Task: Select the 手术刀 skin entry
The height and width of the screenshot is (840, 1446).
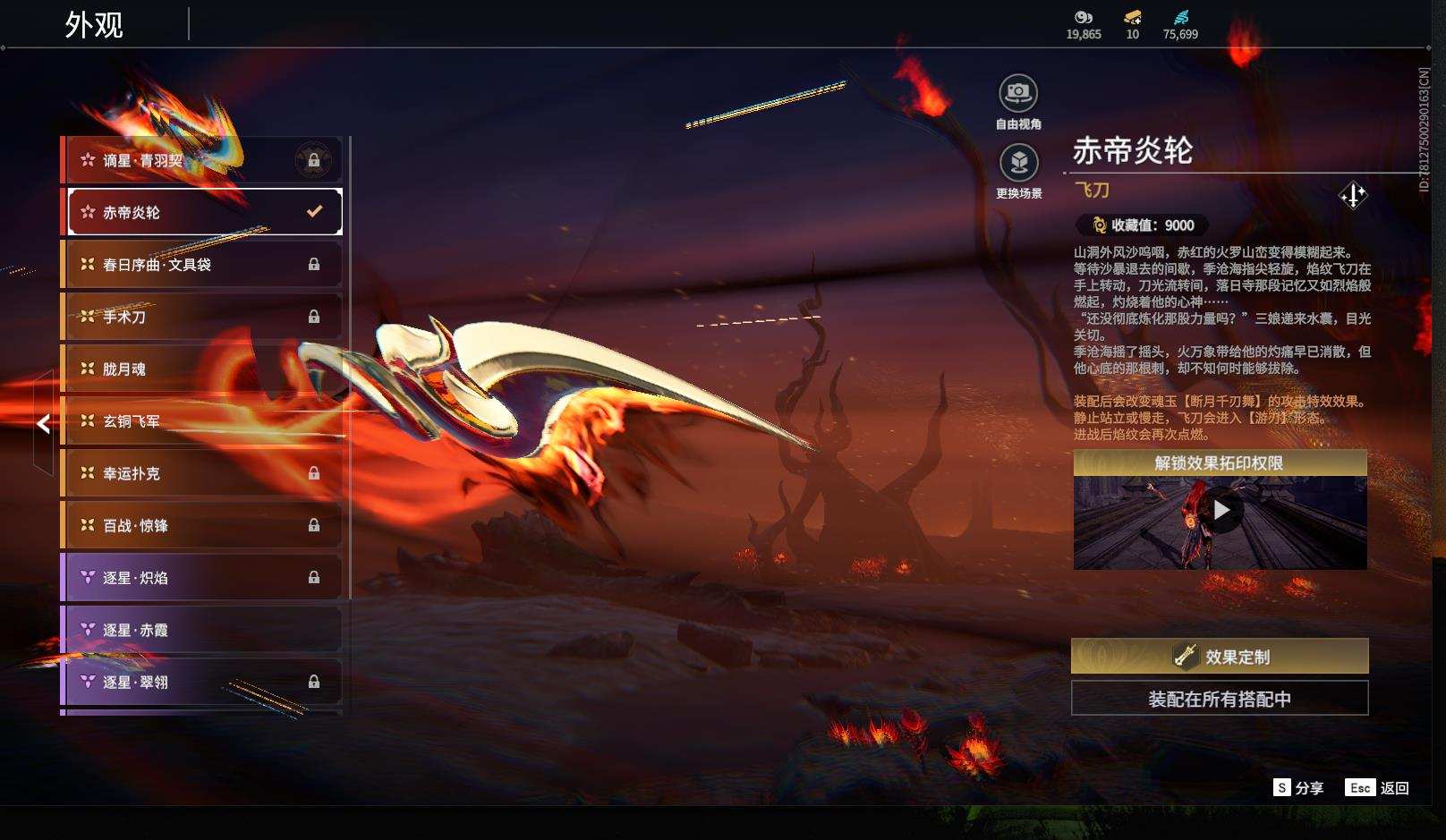Action: pos(202,316)
